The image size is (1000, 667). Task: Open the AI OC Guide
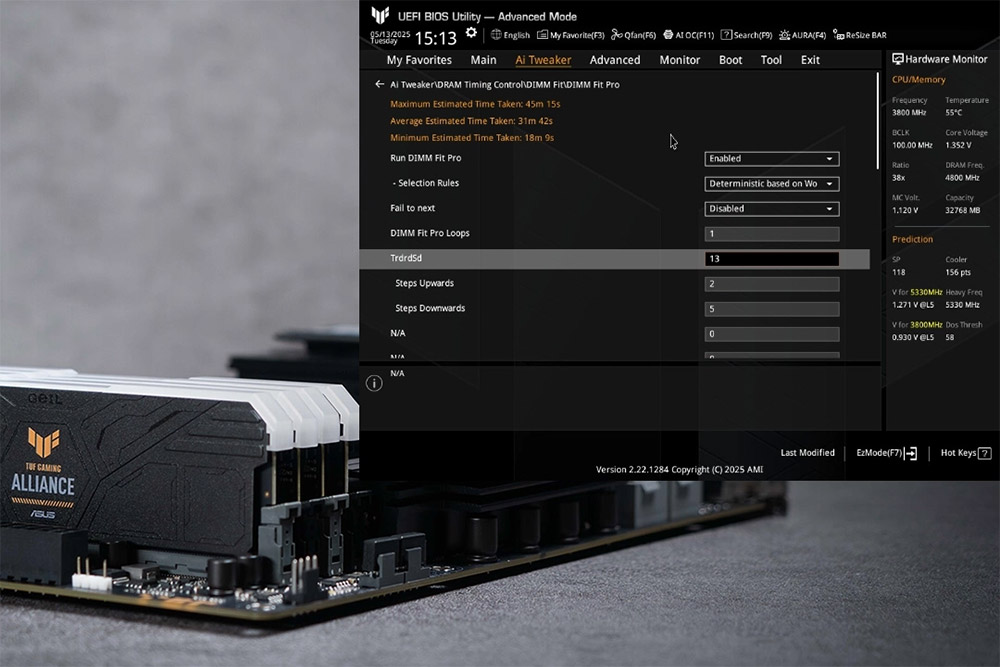[x=689, y=34]
